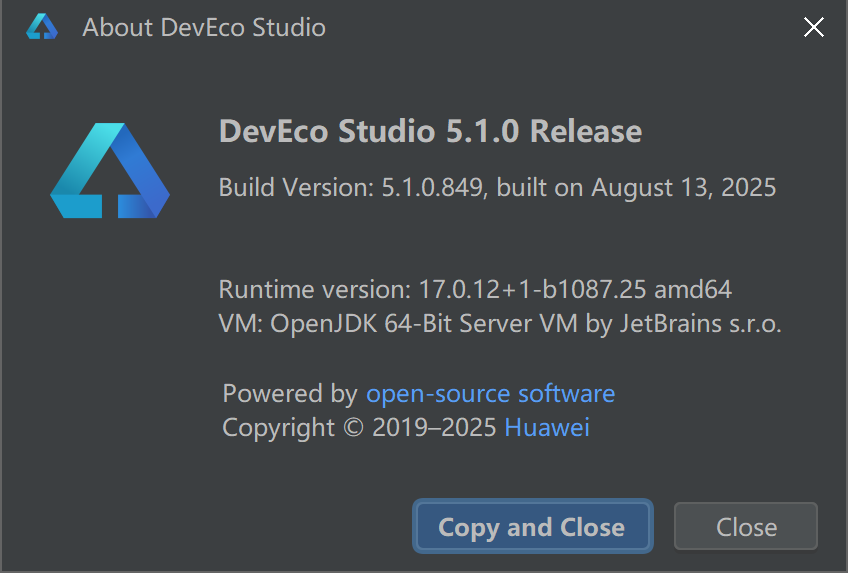
Task: Click the About DevEco Studio window title
Action: [x=204, y=28]
